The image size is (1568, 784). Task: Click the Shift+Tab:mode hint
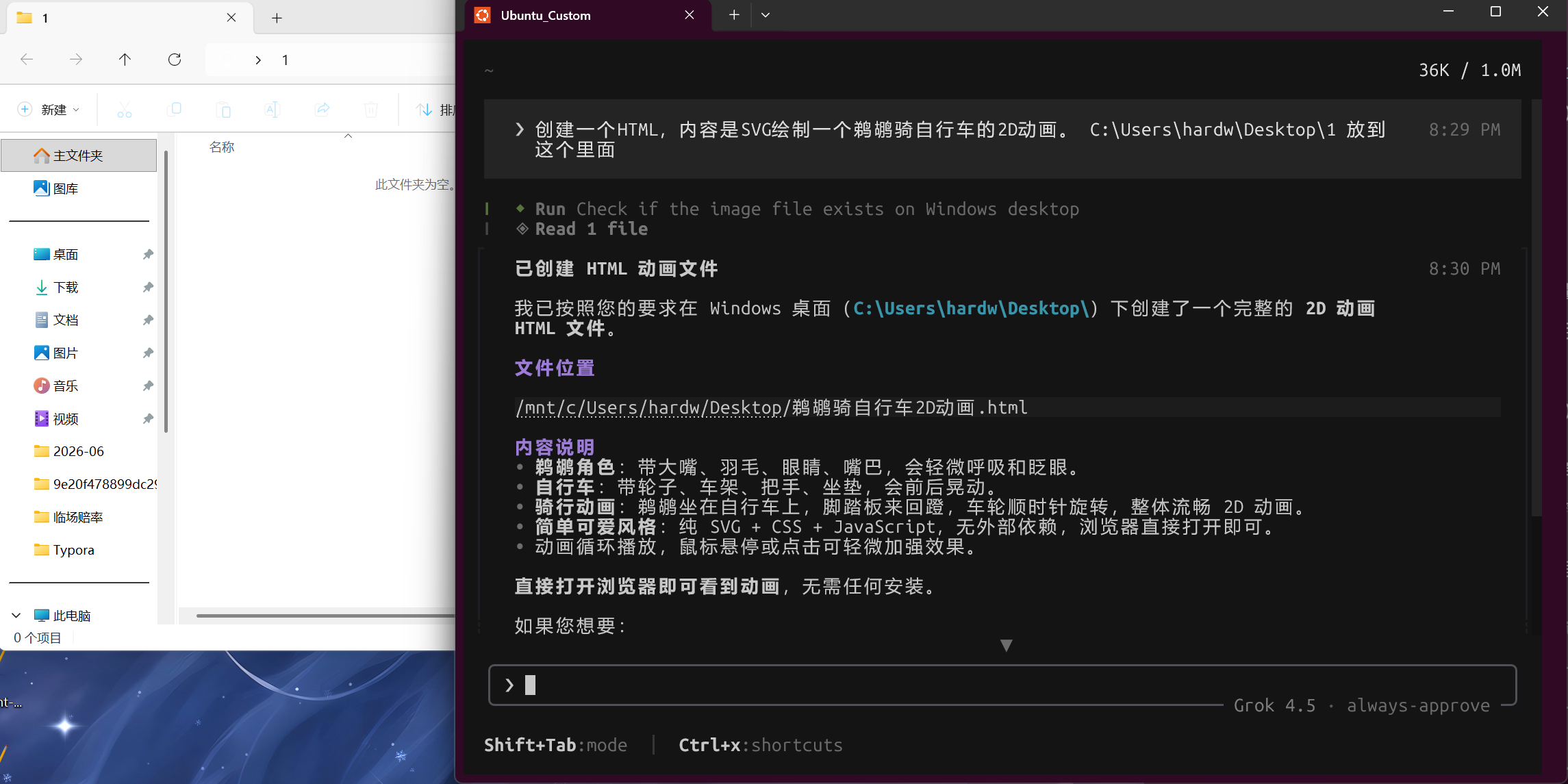tap(555, 745)
